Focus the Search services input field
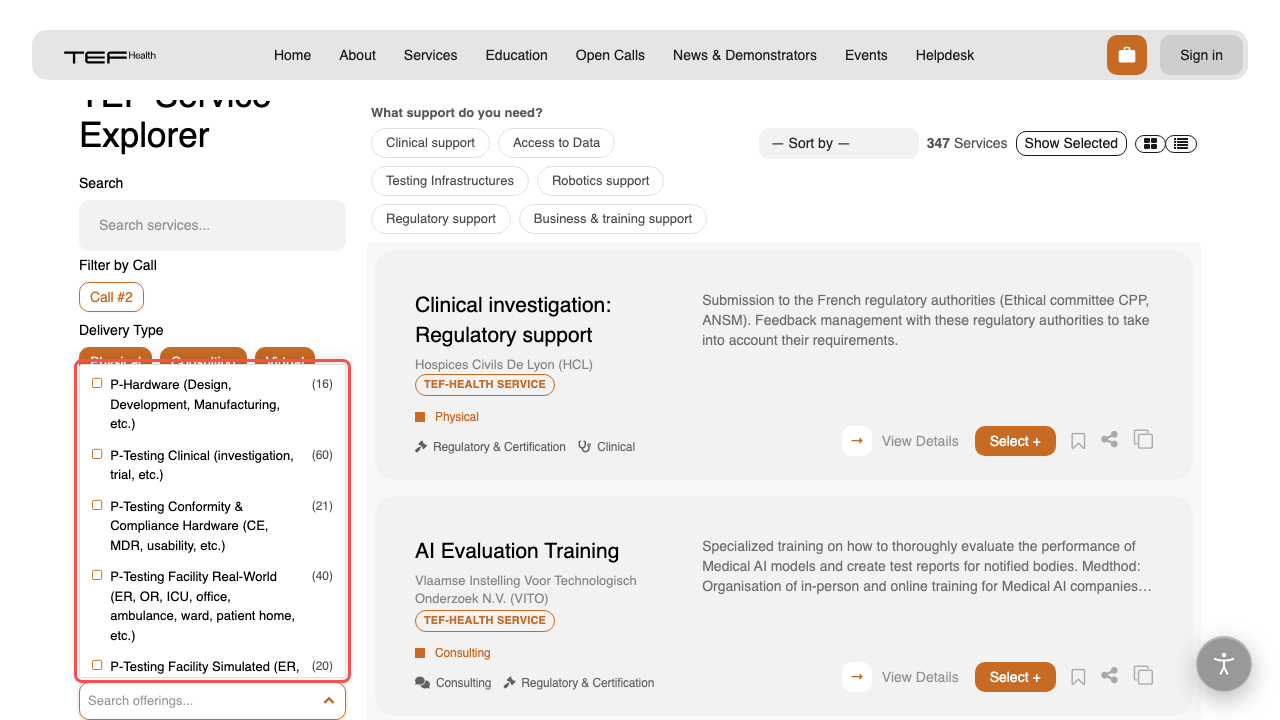This screenshot has height=720, width=1280. point(212,225)
